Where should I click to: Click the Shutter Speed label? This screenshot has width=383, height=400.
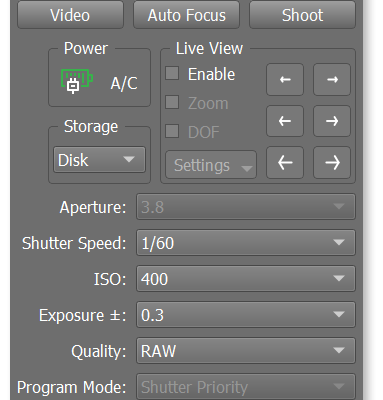pyautogui.click(x=74, y=243)
